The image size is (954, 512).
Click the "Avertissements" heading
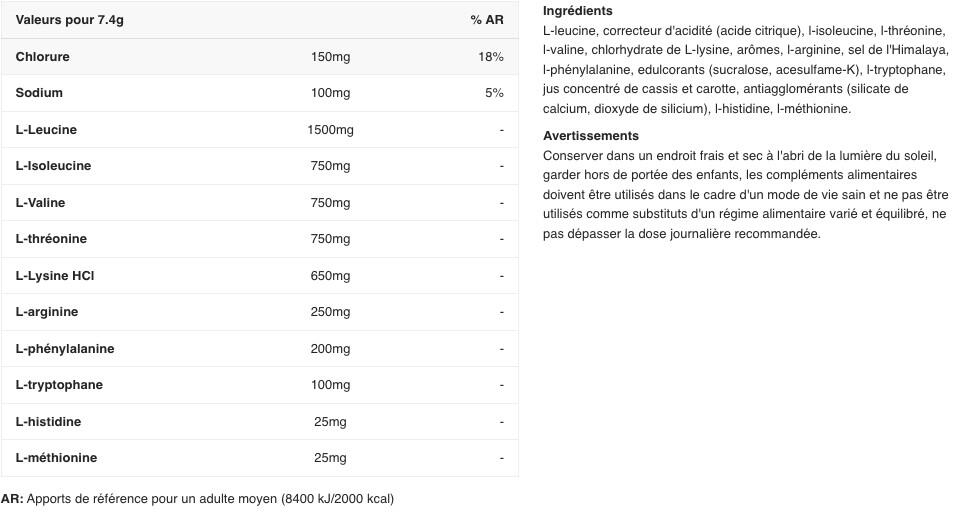[x=591, y=136]
